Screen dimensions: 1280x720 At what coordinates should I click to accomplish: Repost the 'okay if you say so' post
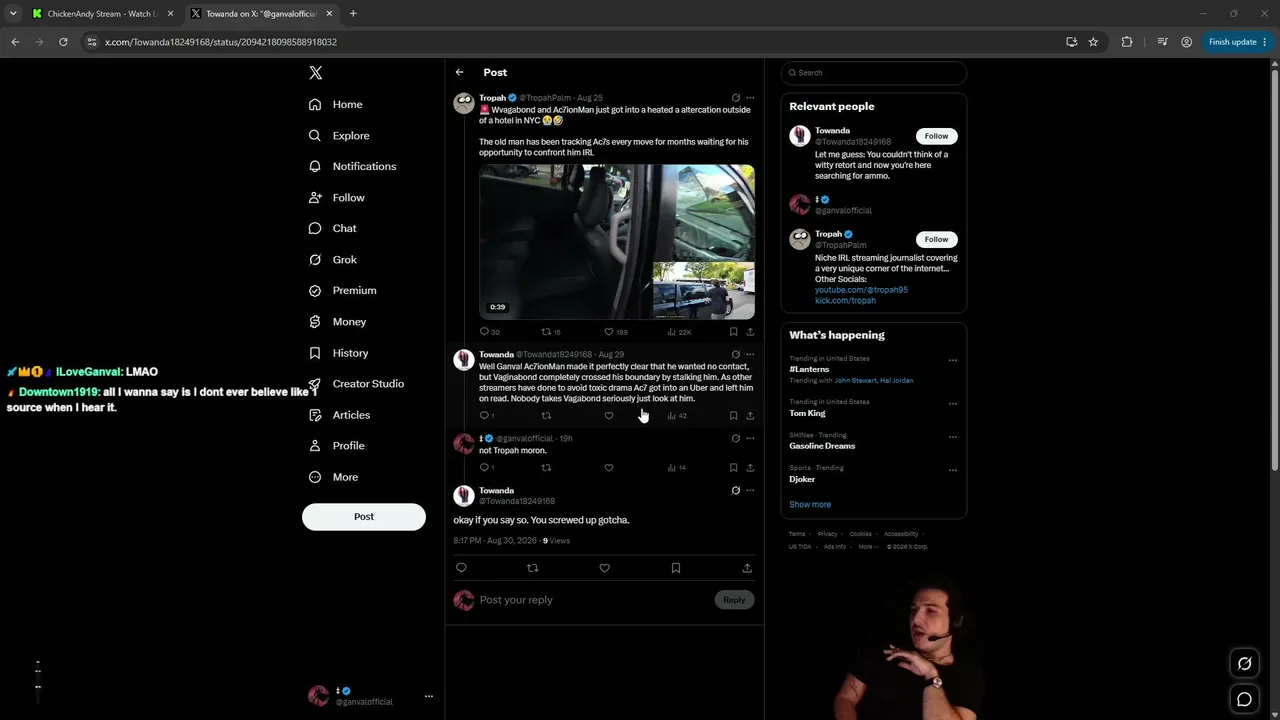[532, 568]
